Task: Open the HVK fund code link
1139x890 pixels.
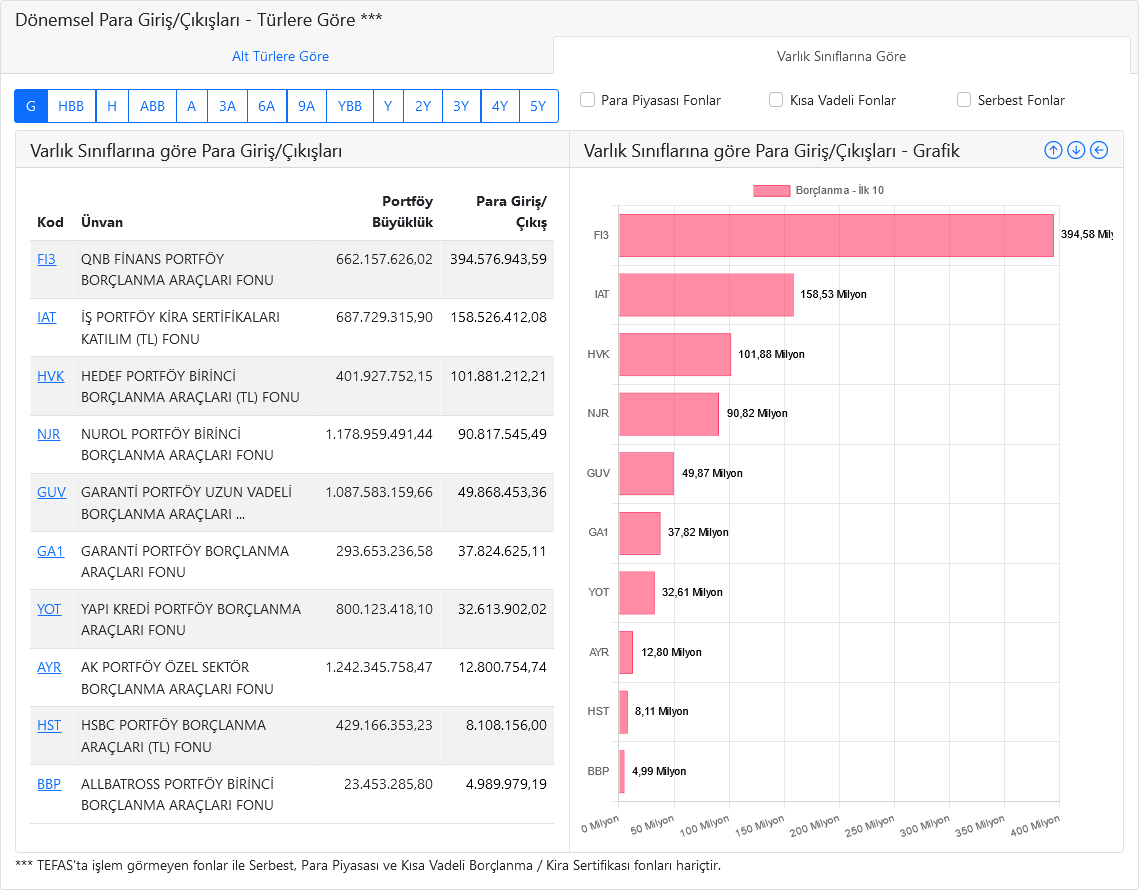Action: (51, 376)
